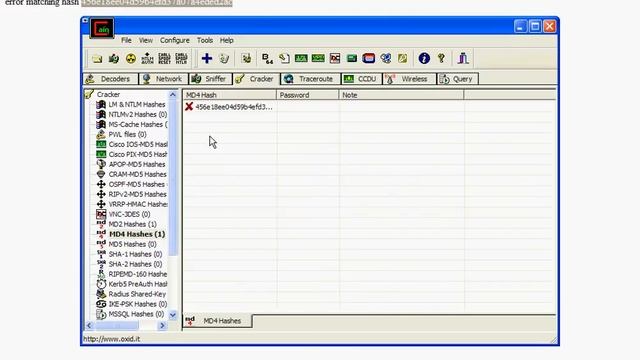Click the yellow note toolbar icon
This screenshot has height=360, width=640.
[x=402, y=59]
